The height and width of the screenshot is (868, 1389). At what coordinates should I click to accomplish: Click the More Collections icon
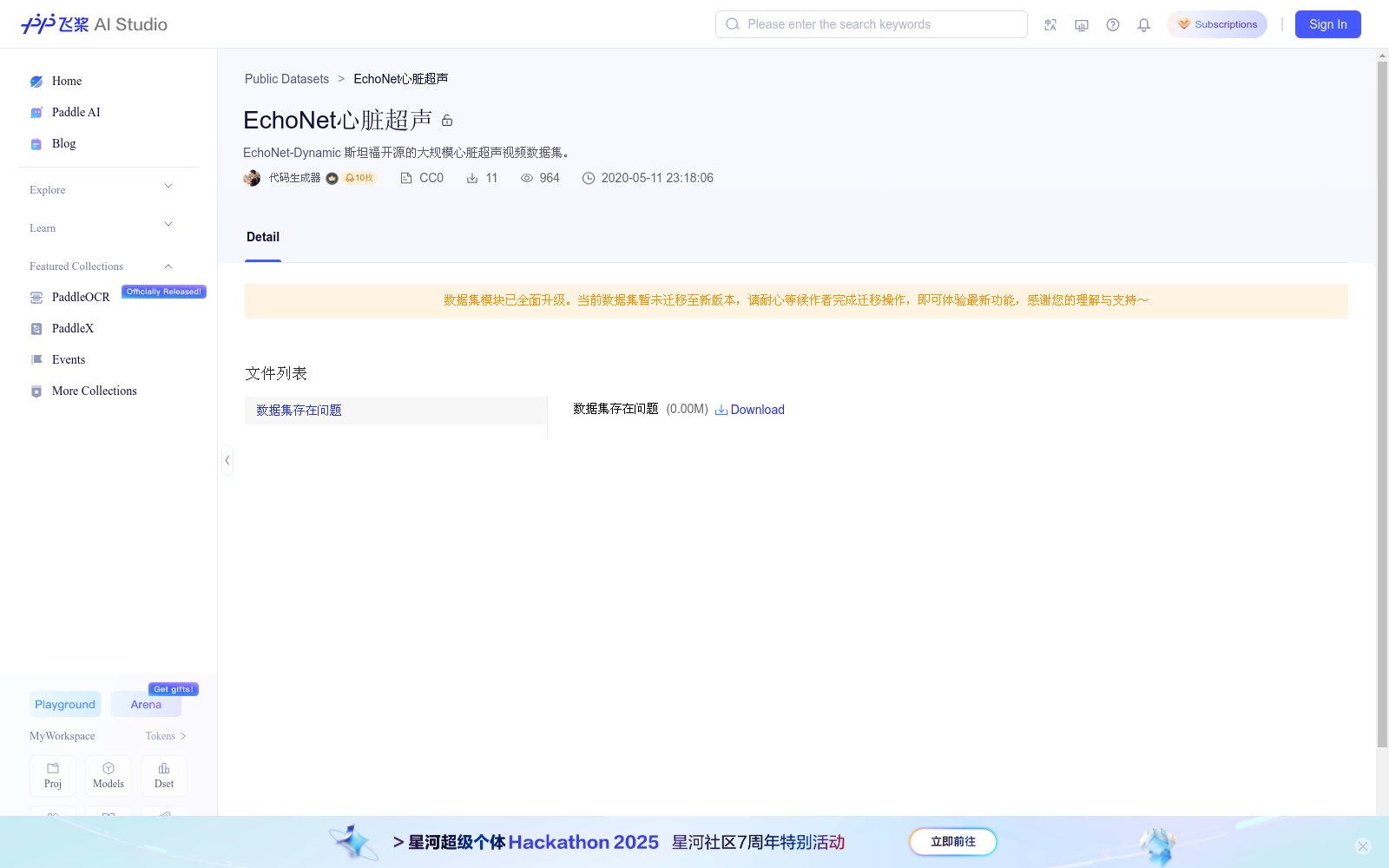(x=36, y=391)
